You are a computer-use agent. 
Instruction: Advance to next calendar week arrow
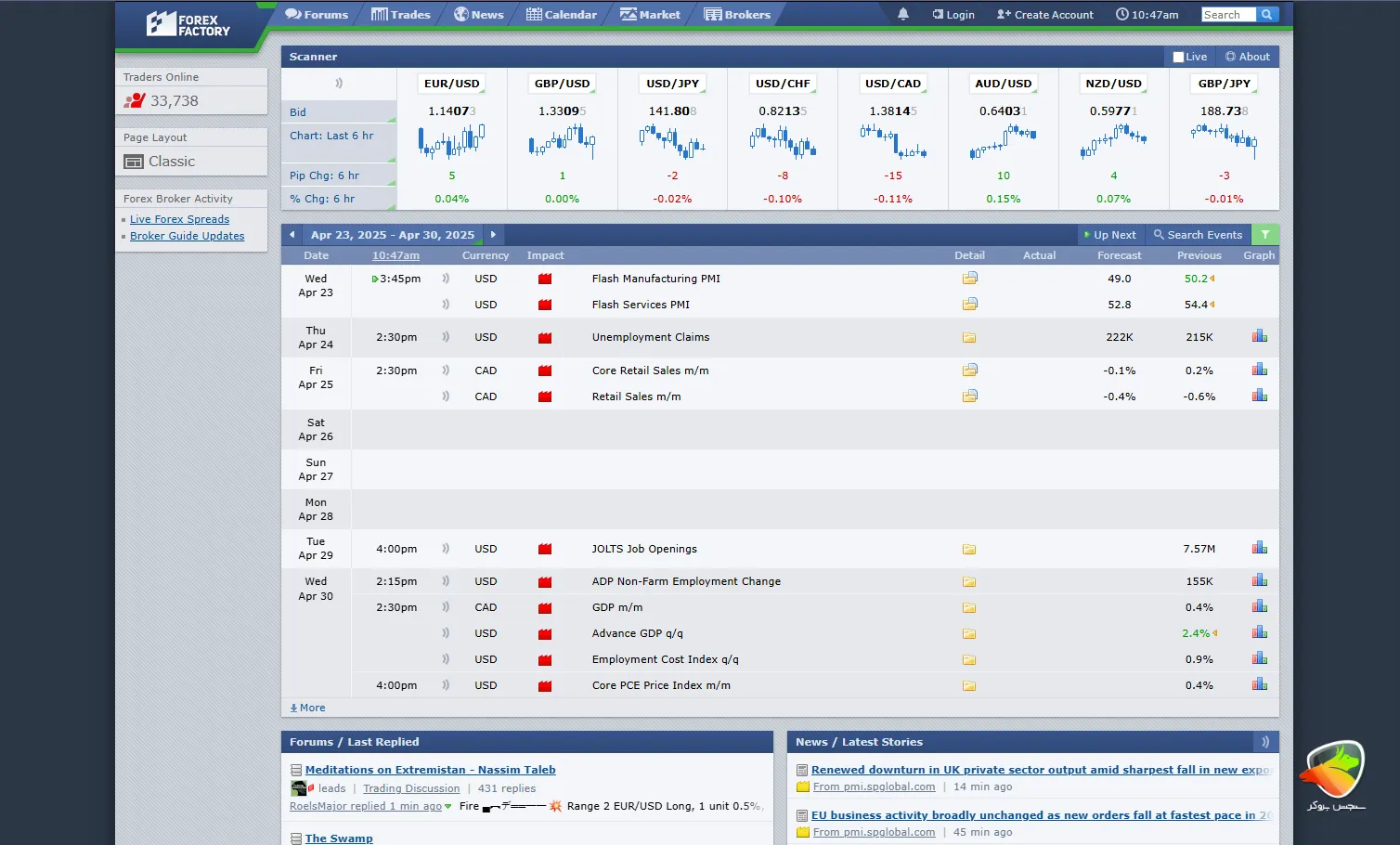(493, 235)
